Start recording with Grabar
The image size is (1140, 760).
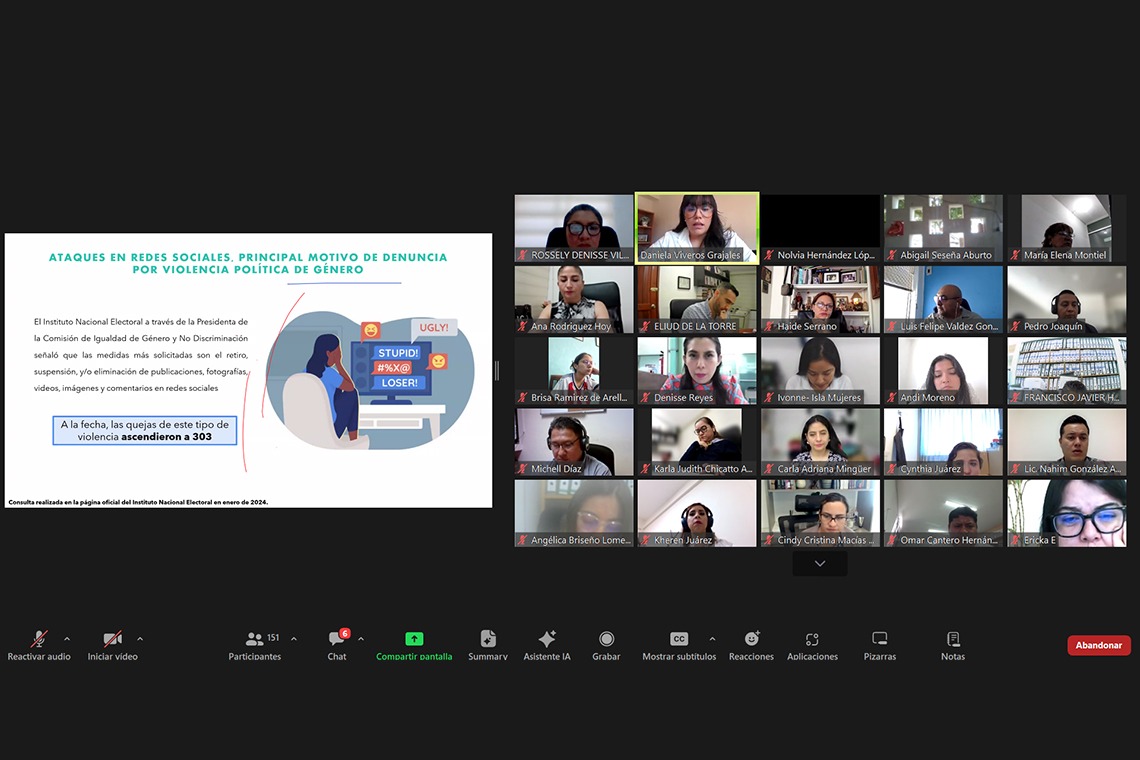click(x=606, y=641)
